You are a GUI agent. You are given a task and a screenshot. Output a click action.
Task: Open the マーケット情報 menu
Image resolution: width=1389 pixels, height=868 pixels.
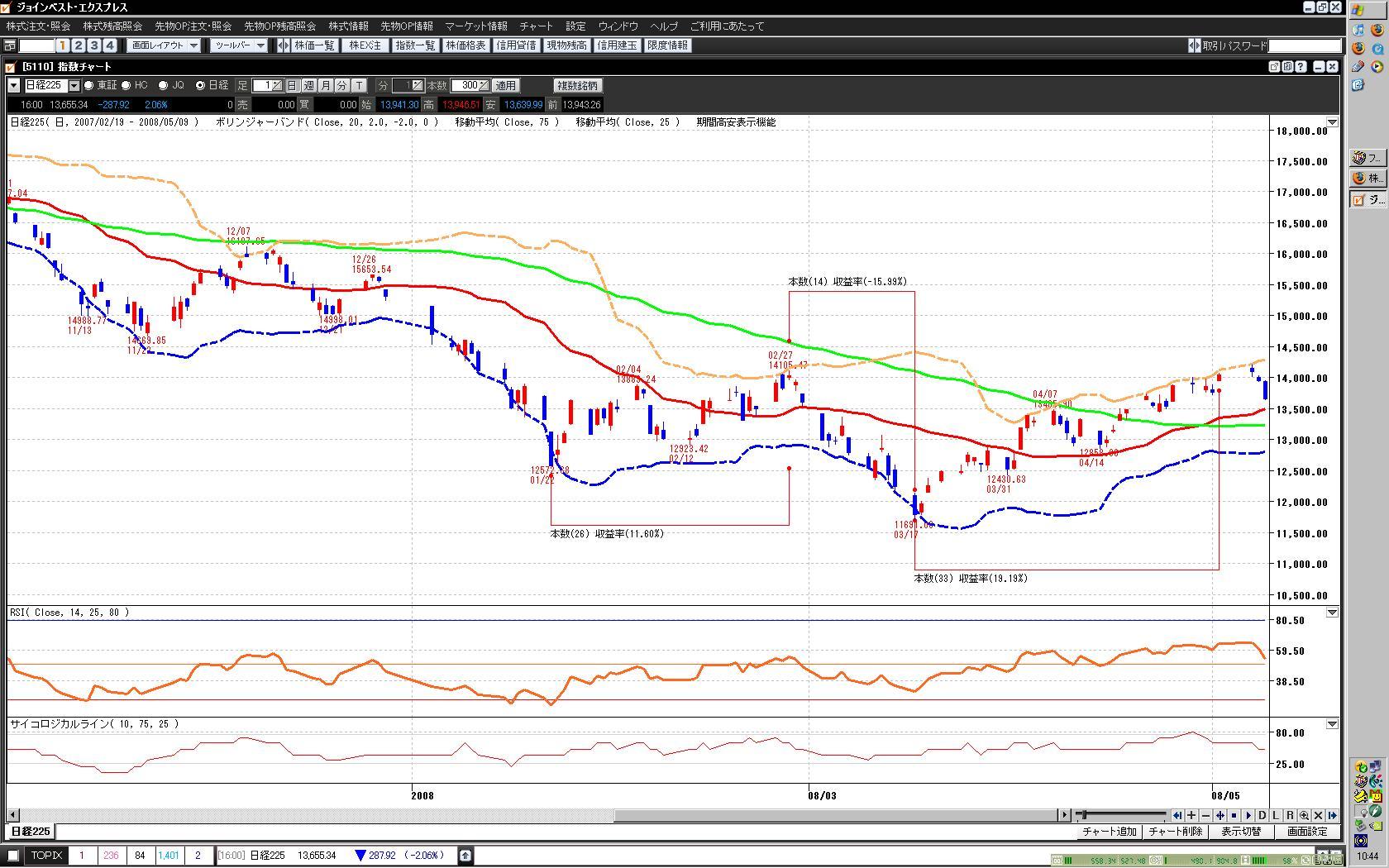point(476,26)
